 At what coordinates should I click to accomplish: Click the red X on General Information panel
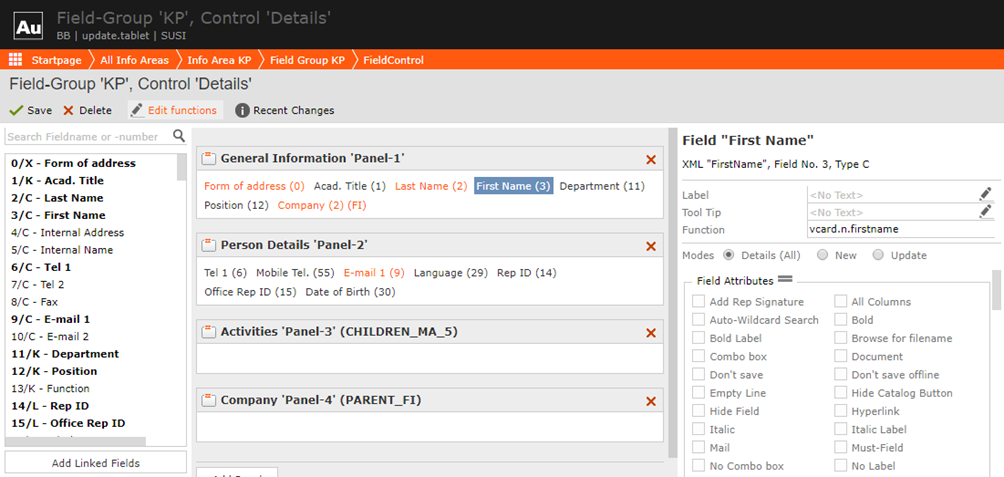click(651, 159)
